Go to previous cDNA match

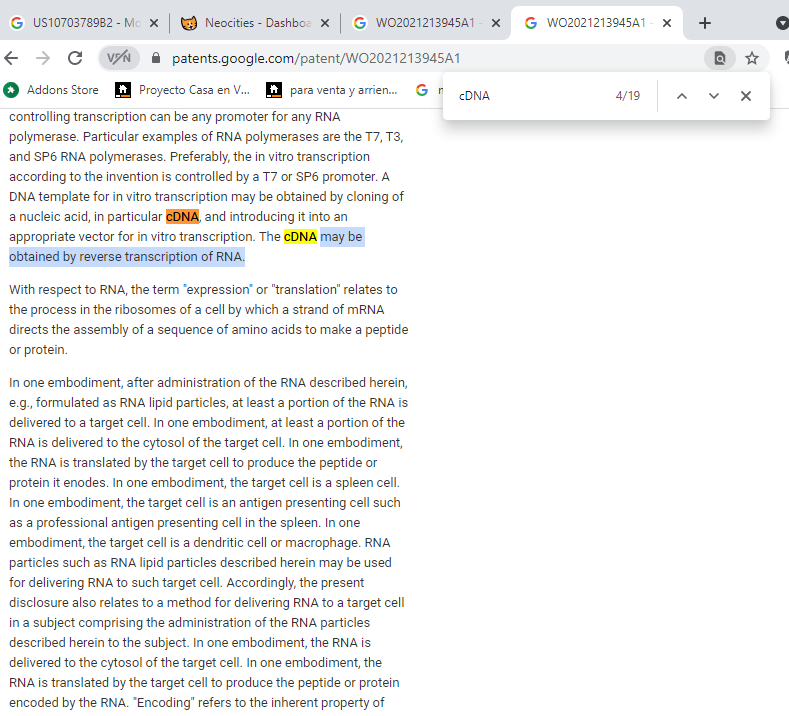coord(682,96)
